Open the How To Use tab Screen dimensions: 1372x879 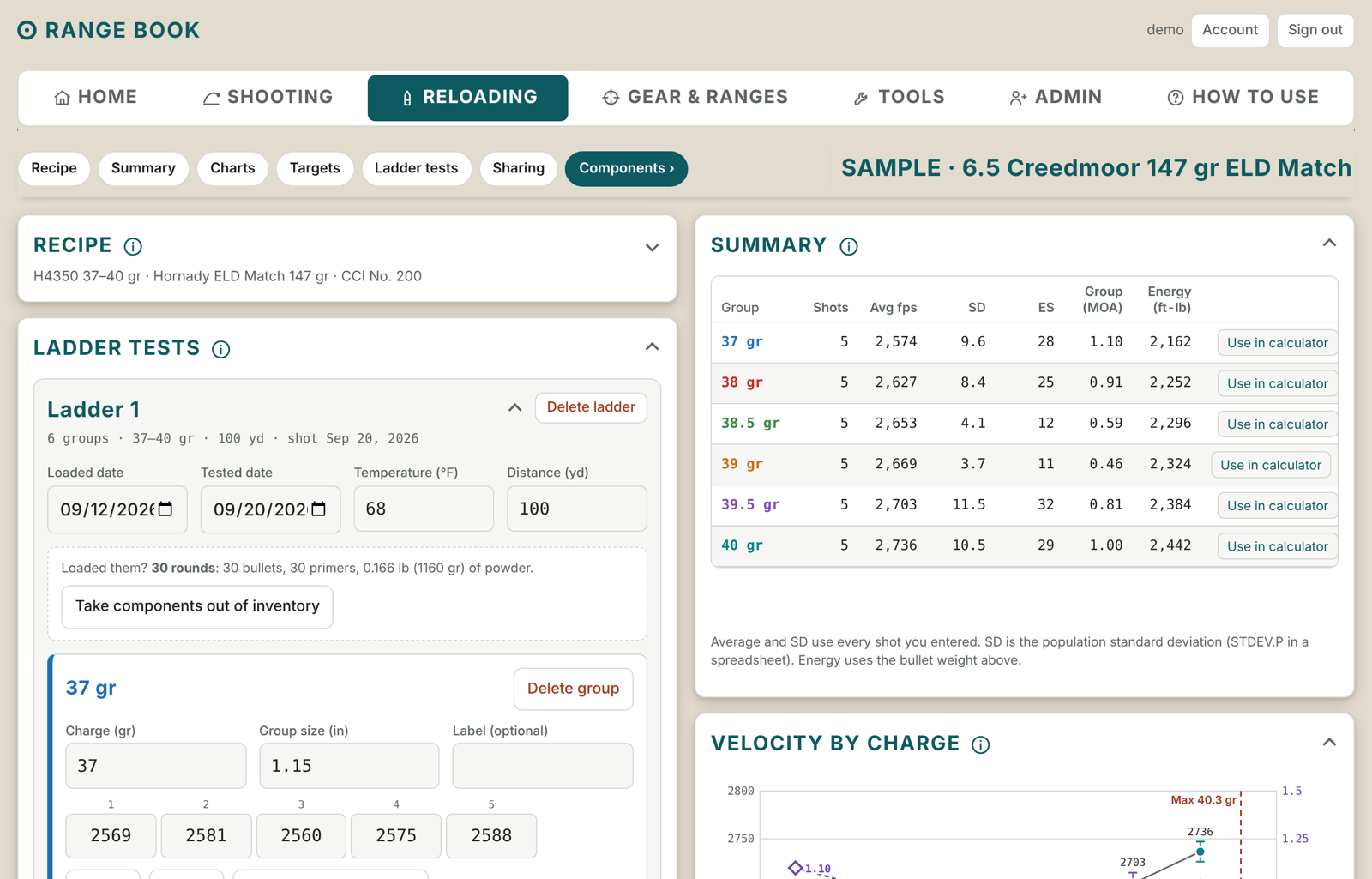pos(1243,98)
